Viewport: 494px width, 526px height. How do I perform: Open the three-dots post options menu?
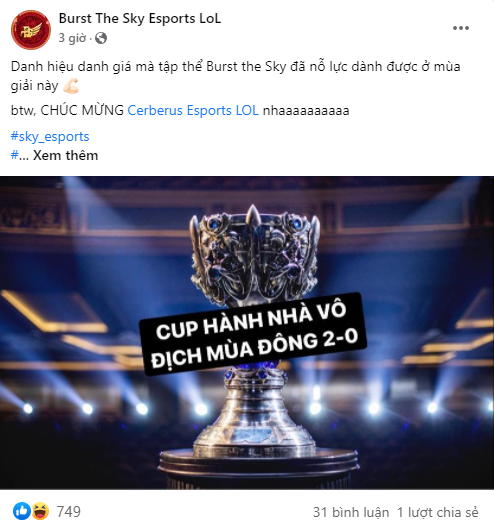pyautogui.click(x=461, y=28)
